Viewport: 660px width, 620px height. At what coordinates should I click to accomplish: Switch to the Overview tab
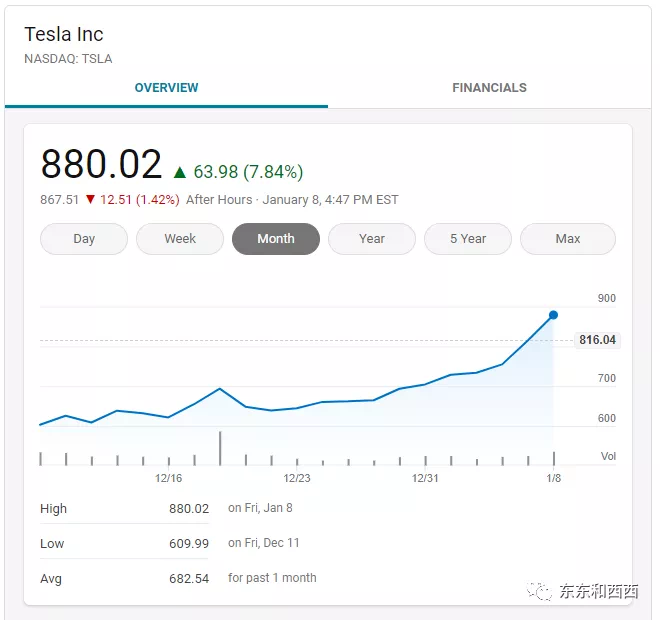pos(166,88)
